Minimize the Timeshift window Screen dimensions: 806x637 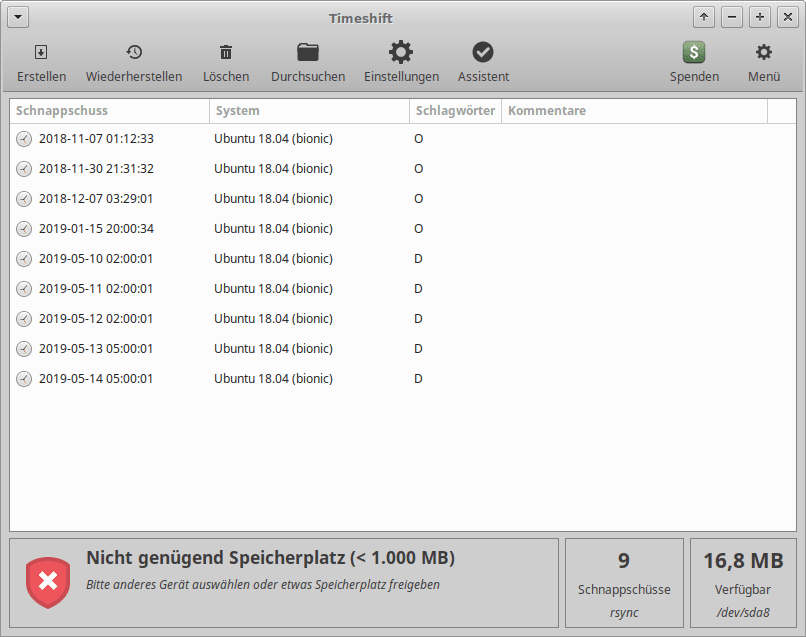point(732,17)
